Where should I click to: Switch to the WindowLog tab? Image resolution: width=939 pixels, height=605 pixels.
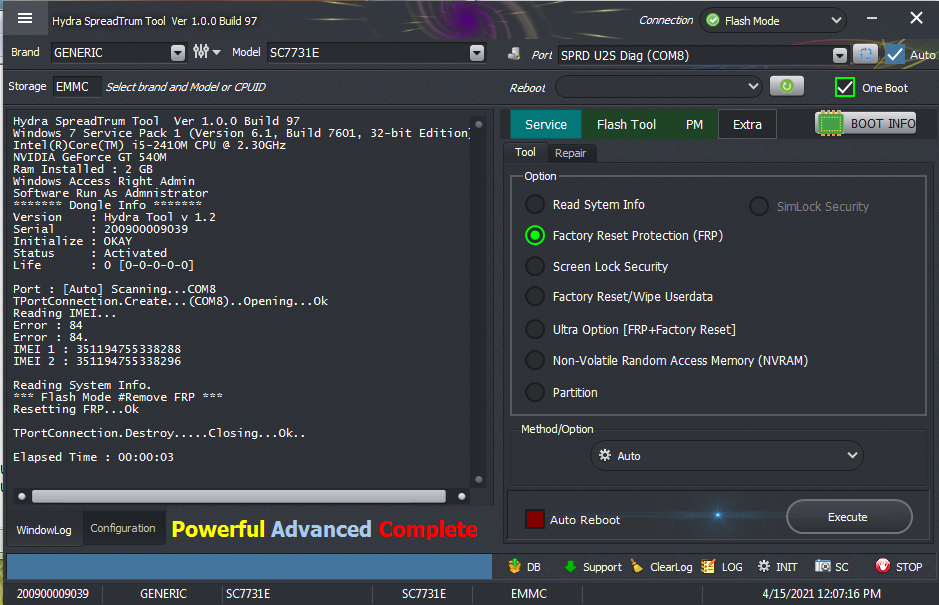click(x=44, y=530)
